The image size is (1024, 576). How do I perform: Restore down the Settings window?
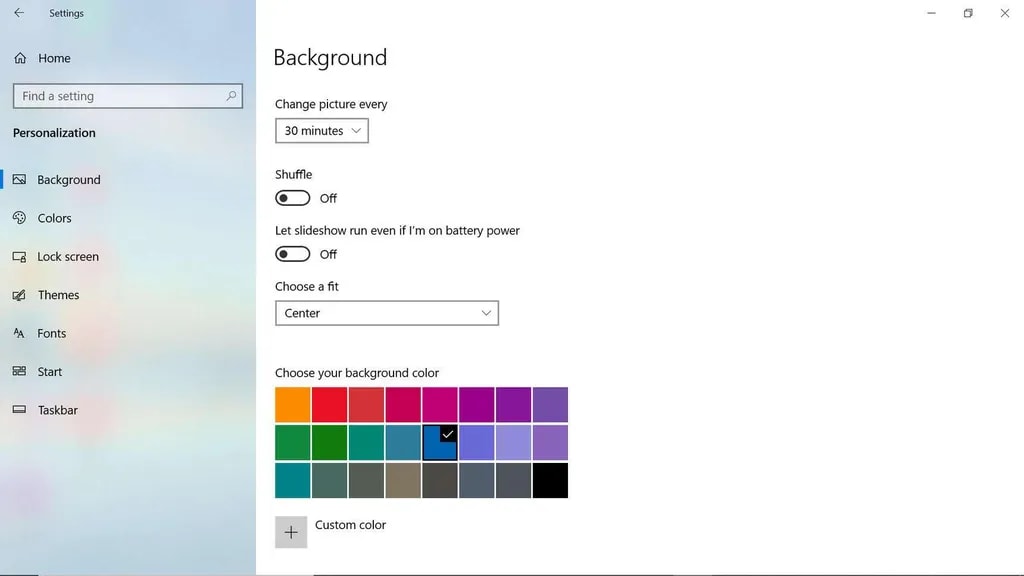coord(968,13)
